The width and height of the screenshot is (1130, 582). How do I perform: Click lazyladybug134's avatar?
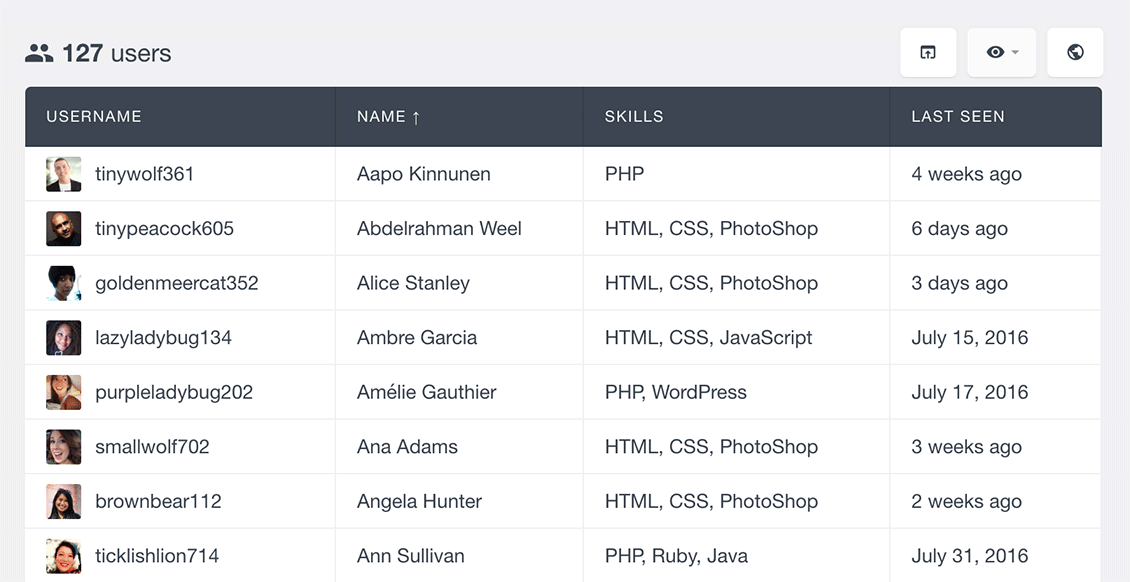pos(63,338)
